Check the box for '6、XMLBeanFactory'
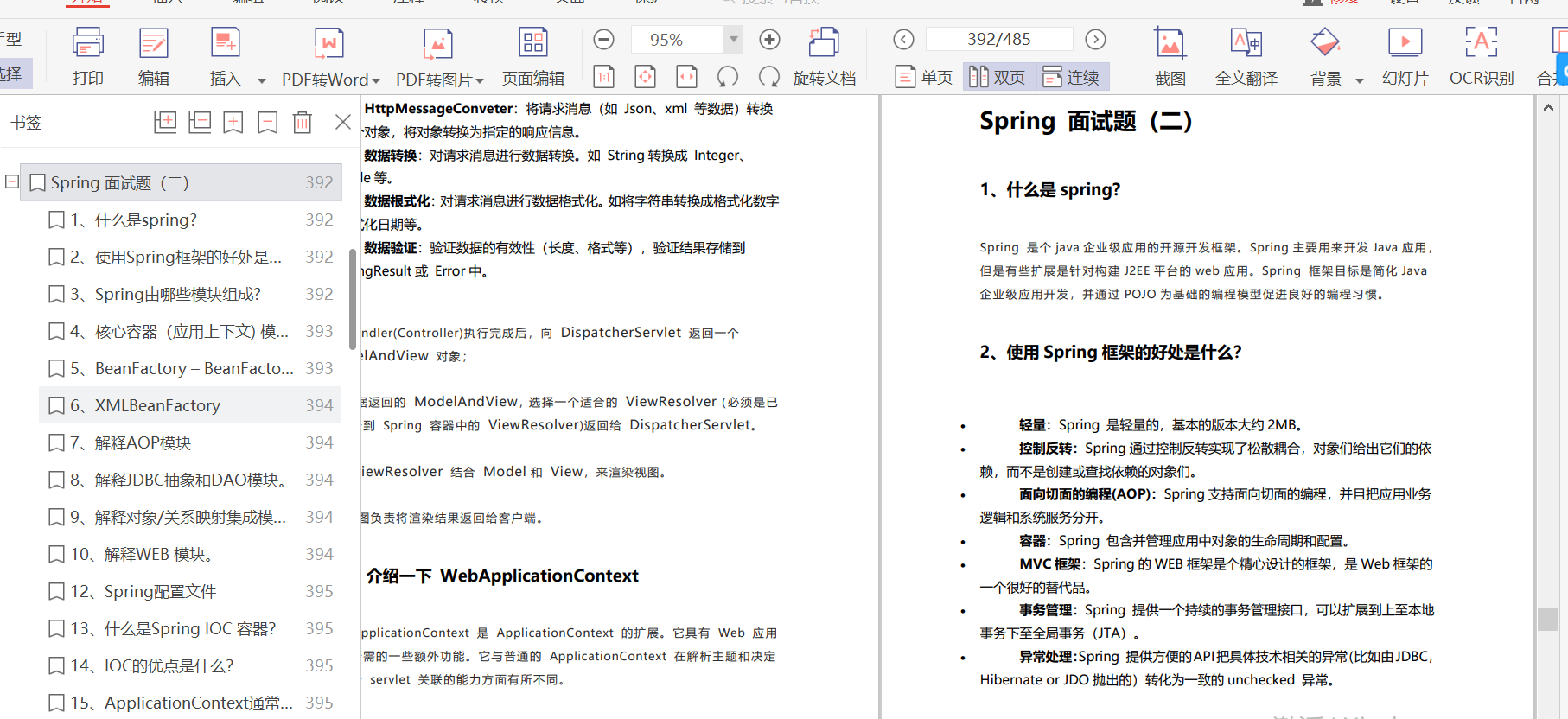The width and height of the screenshot is (1568, 719). (x=57, y=406)
